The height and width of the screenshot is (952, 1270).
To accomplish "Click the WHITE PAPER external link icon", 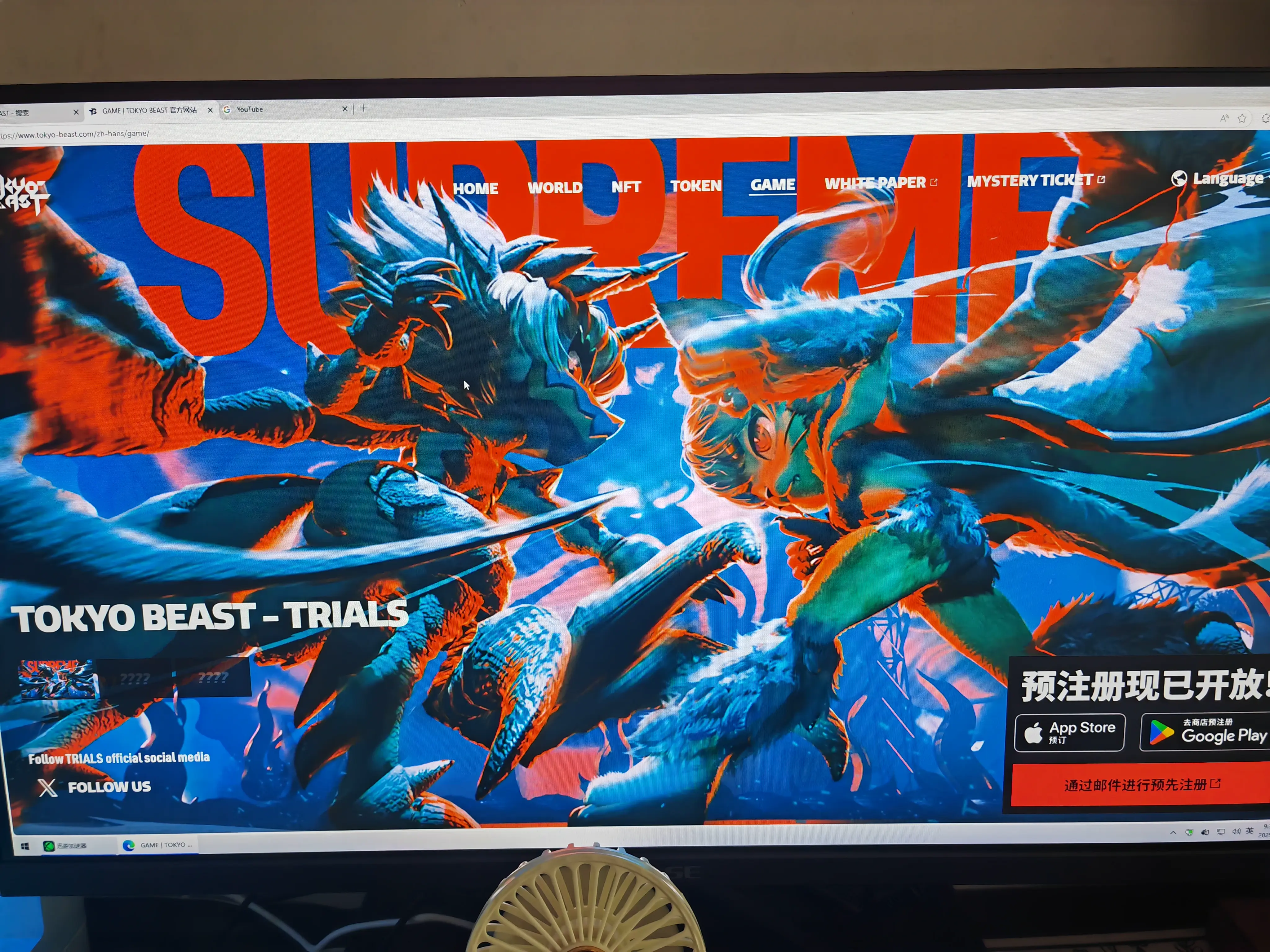I will [934, 182].
